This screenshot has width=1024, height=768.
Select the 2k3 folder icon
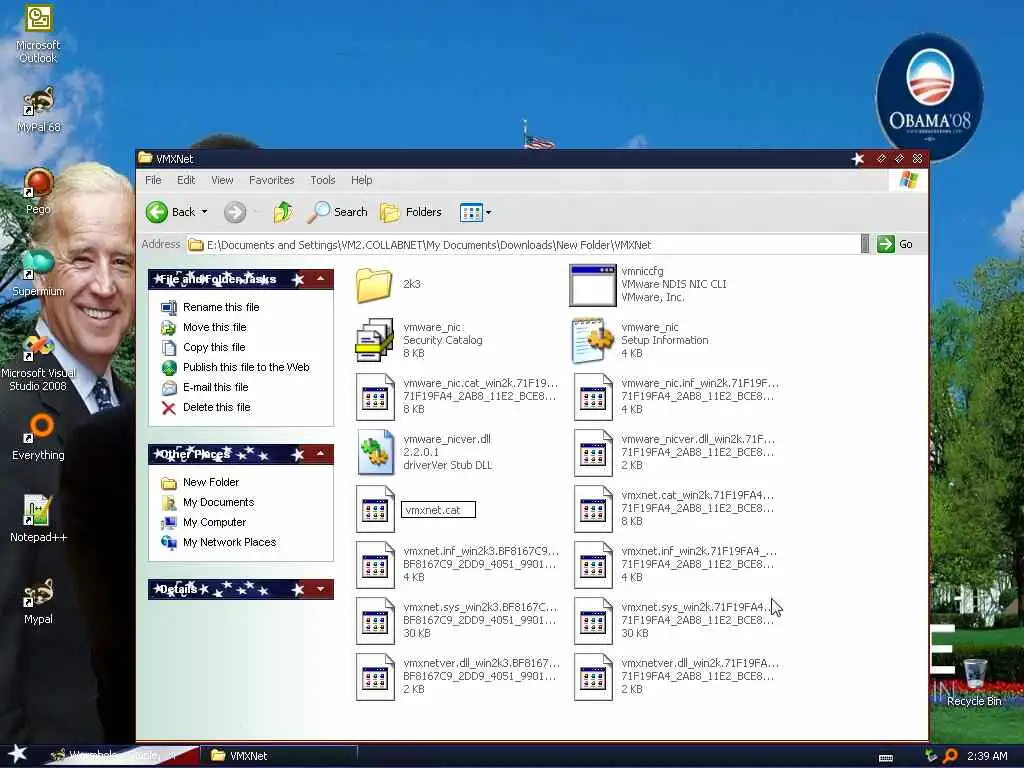click(x=374, y=285)
